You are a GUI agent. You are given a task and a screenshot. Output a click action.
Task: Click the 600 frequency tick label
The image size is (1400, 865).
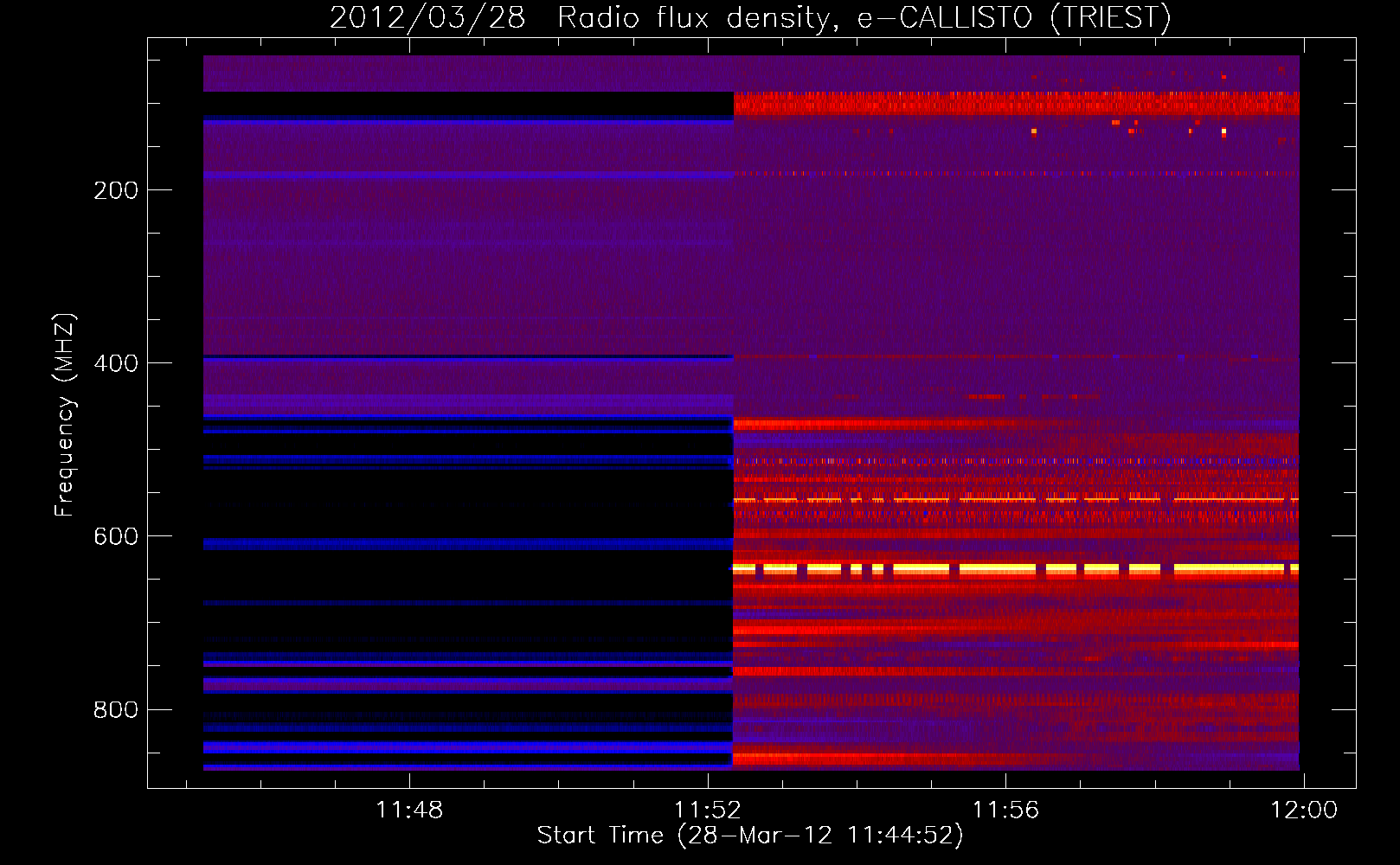(x=116, y=536)
